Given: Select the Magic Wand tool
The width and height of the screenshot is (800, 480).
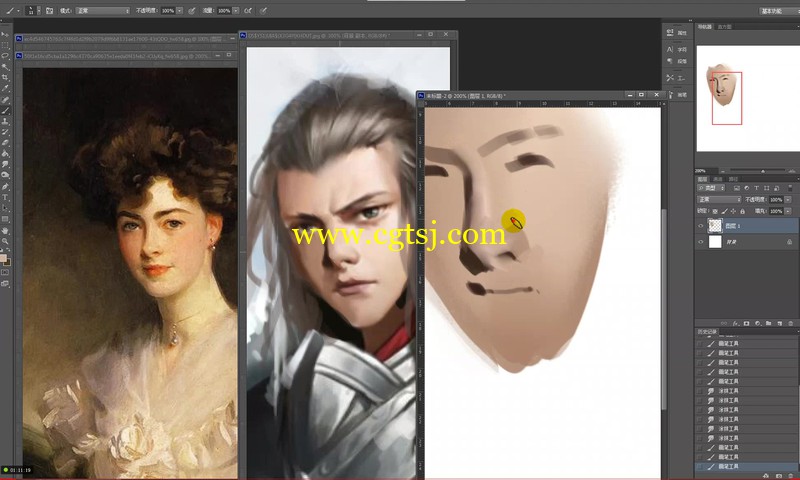Looking at the screenshot, I should [x=5, y=67].
